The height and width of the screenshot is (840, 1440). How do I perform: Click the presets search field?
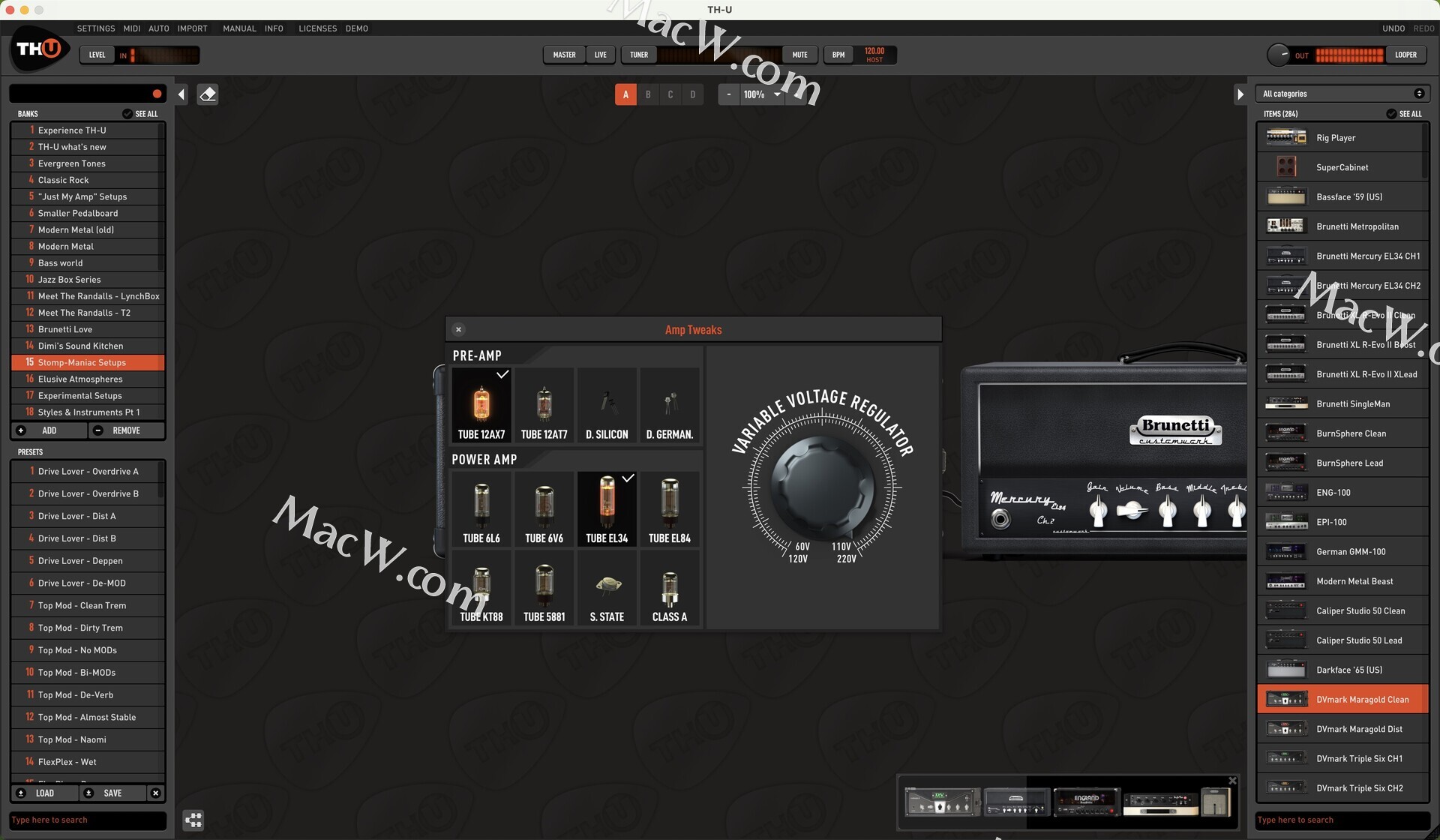coord(88,820)
